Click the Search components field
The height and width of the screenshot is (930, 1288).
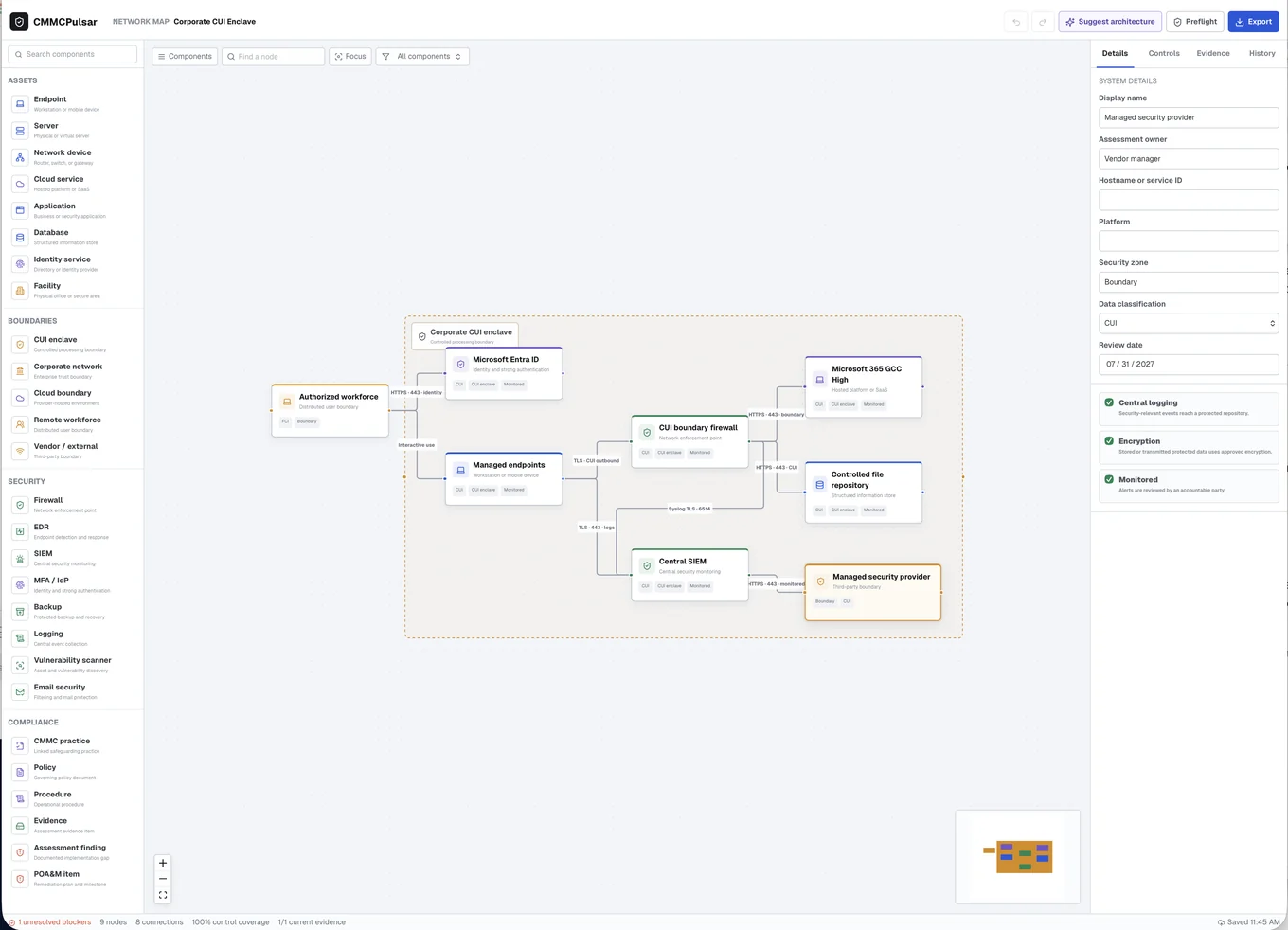[x=73, y=54]
